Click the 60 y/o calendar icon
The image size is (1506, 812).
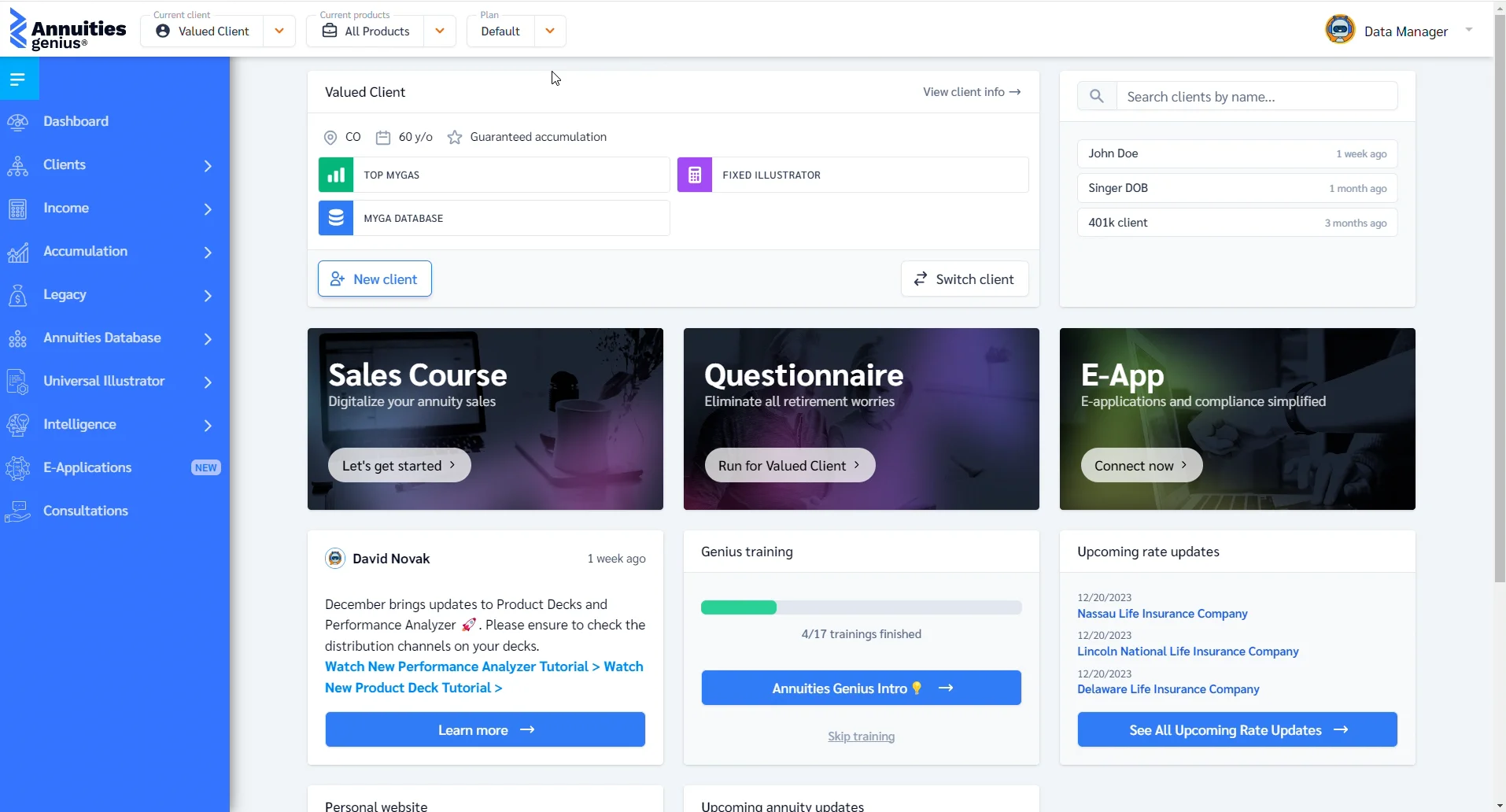coord(383,138)
